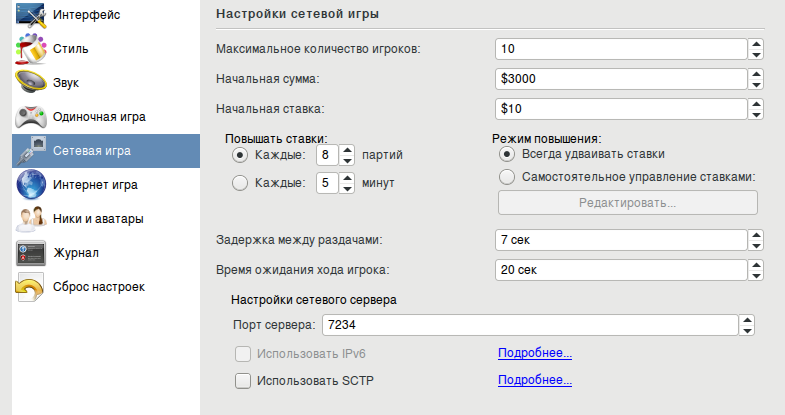
Task: Focus the Порт сервера field showing 7234
Action: tap(531, 325)
